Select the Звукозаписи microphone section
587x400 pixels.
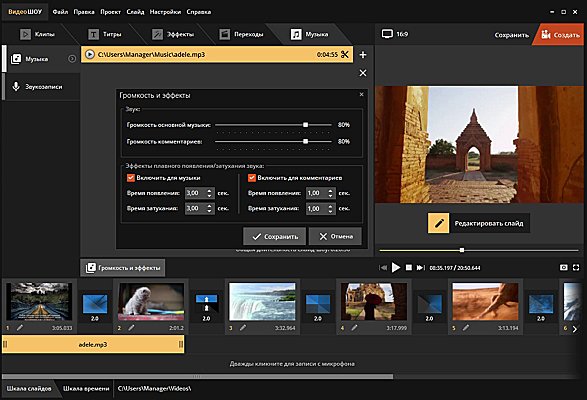click(42, 87)
